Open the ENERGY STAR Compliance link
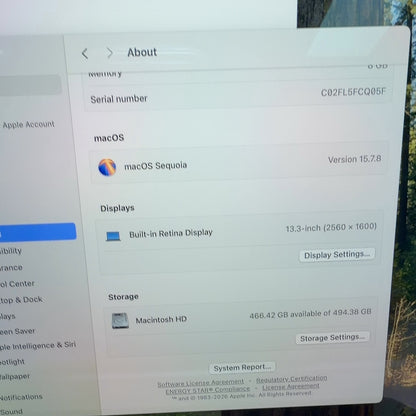This screenshot has height=416, width=416. 208,390
